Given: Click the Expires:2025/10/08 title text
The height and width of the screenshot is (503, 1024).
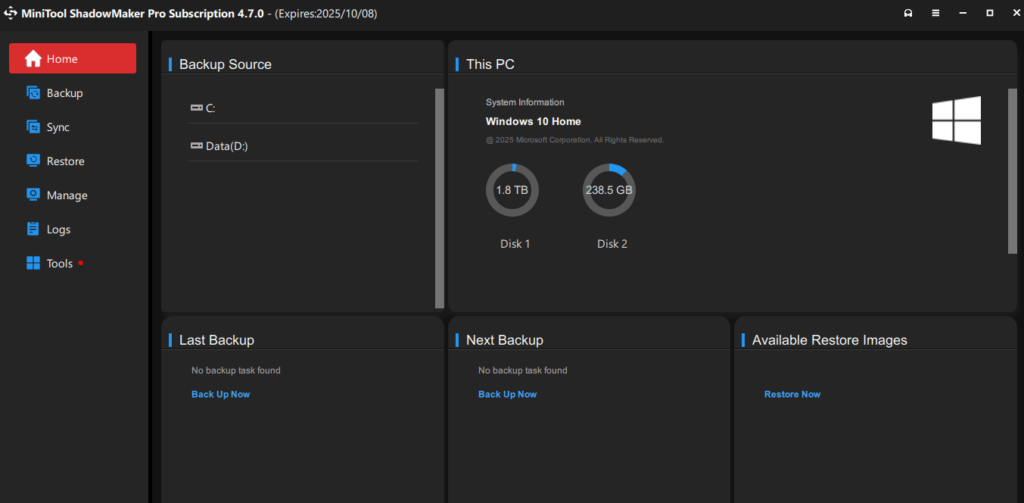Looking at the screenshot, I should (x=327, y=13).
